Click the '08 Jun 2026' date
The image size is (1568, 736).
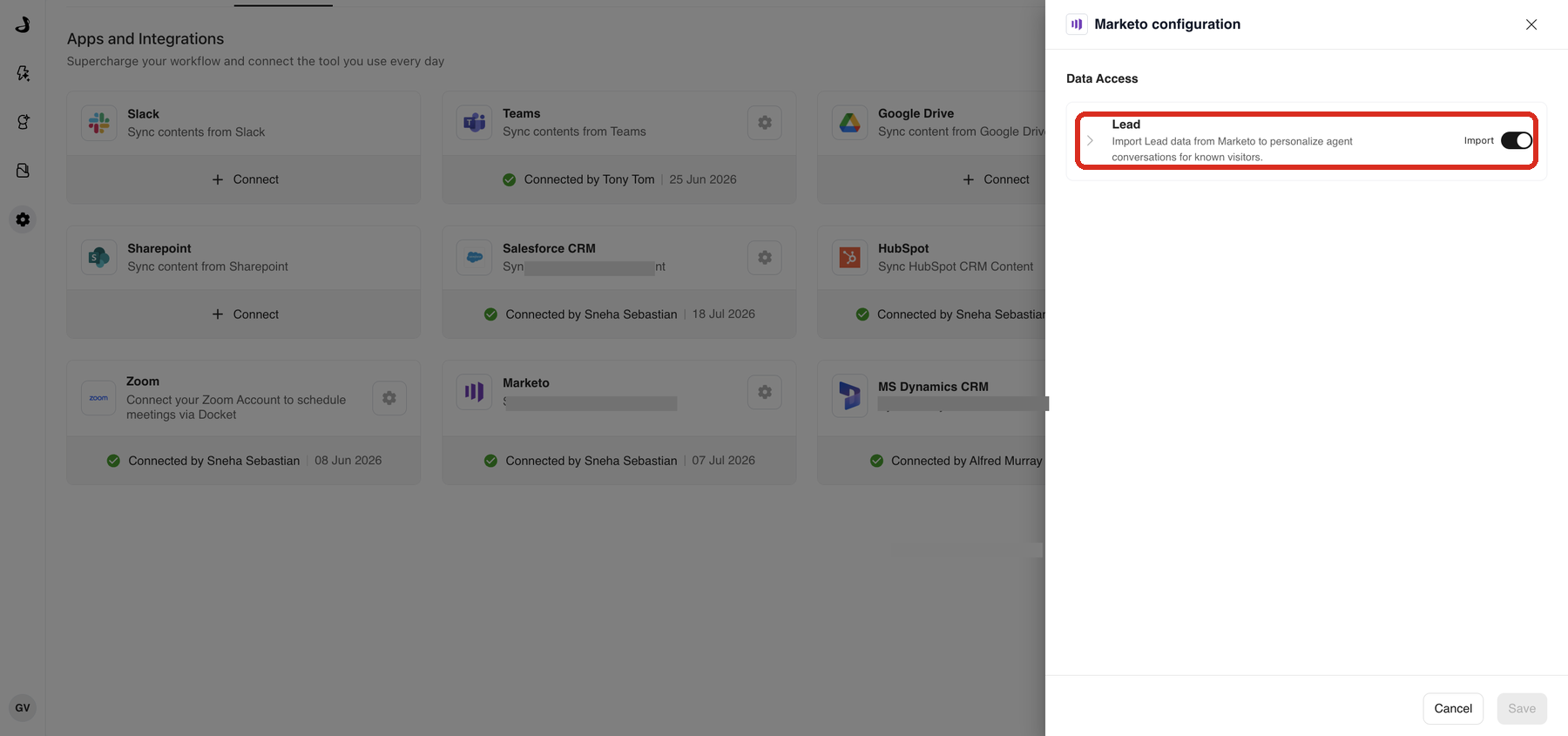[x=348, y=461]
